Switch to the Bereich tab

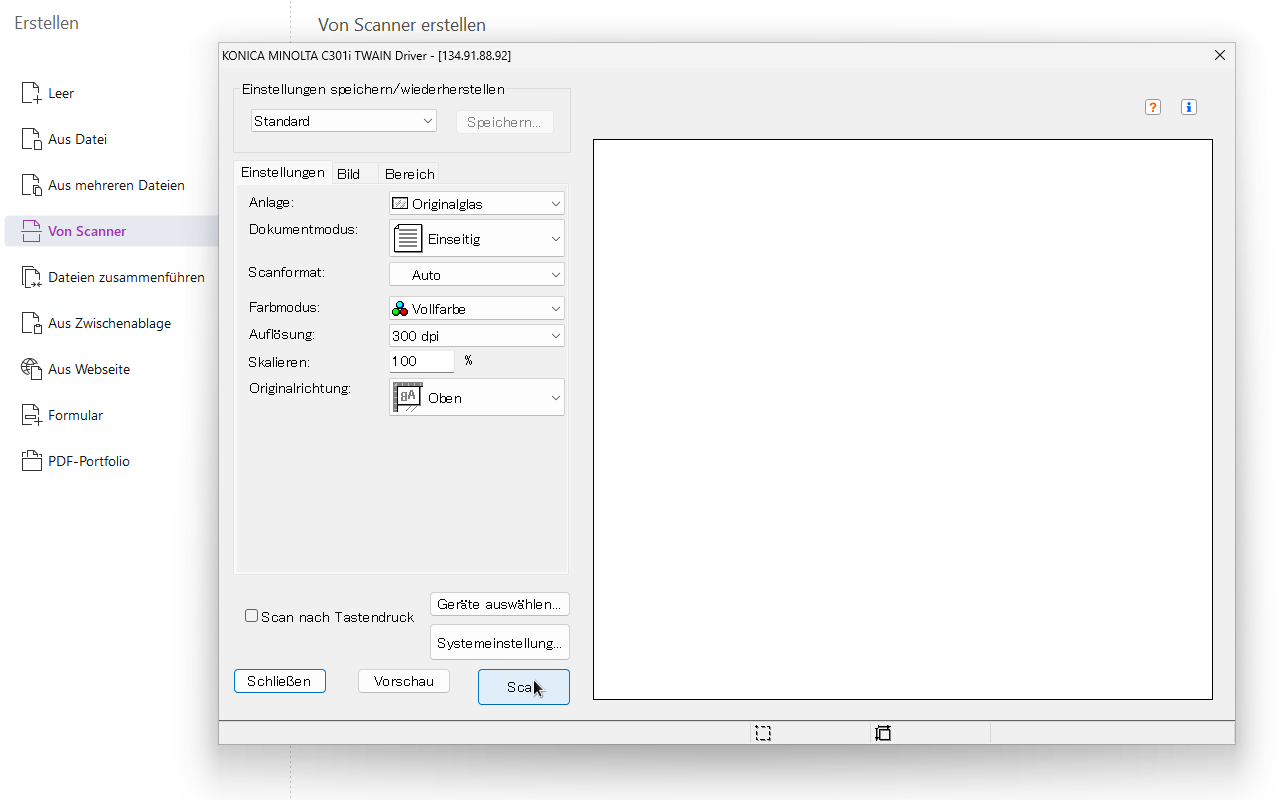(x=409, y=174)
